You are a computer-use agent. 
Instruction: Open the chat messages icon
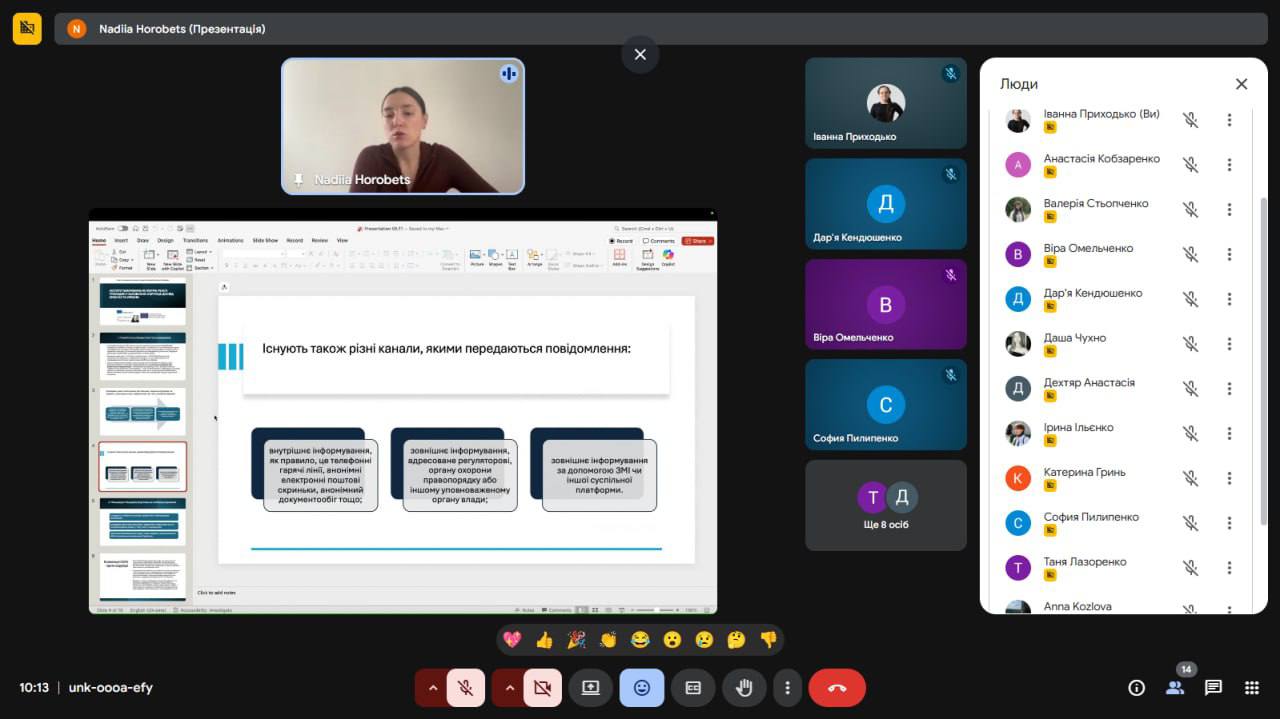[x=1213, y=688]
